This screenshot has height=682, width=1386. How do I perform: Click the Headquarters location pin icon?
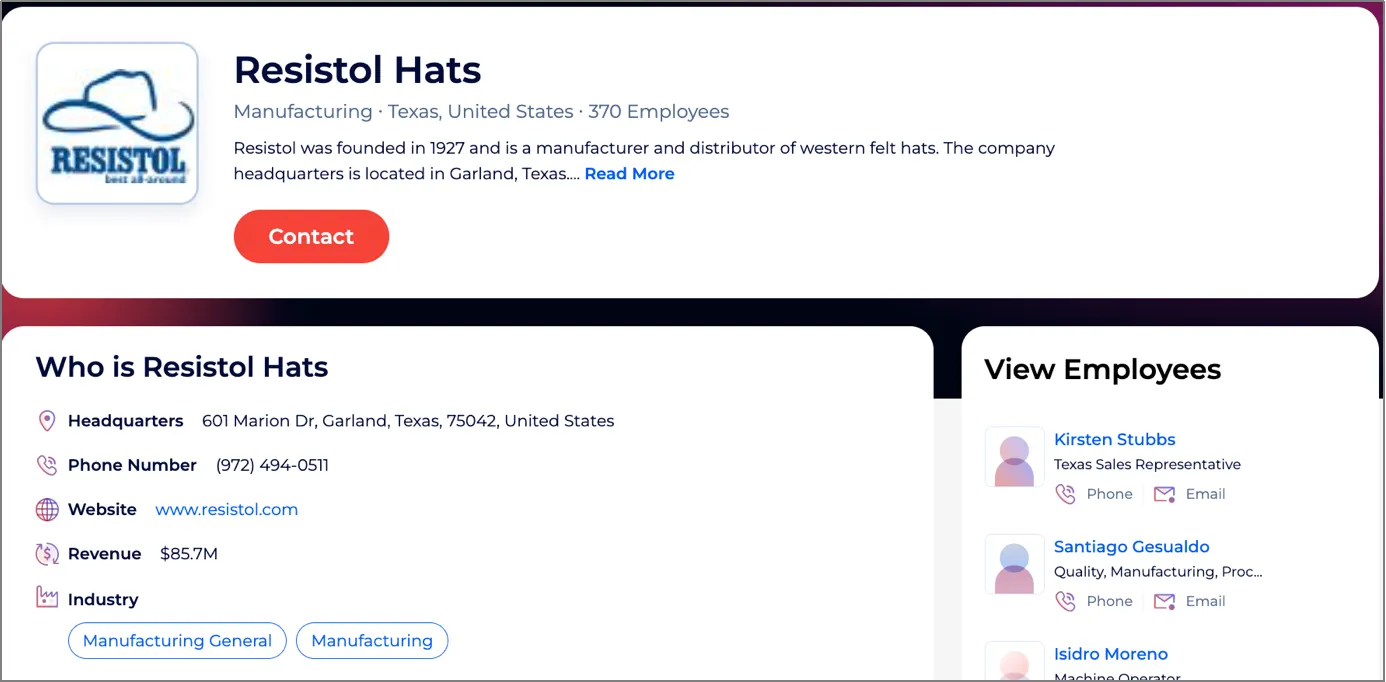pyautogui.click(x=46, y=421)
